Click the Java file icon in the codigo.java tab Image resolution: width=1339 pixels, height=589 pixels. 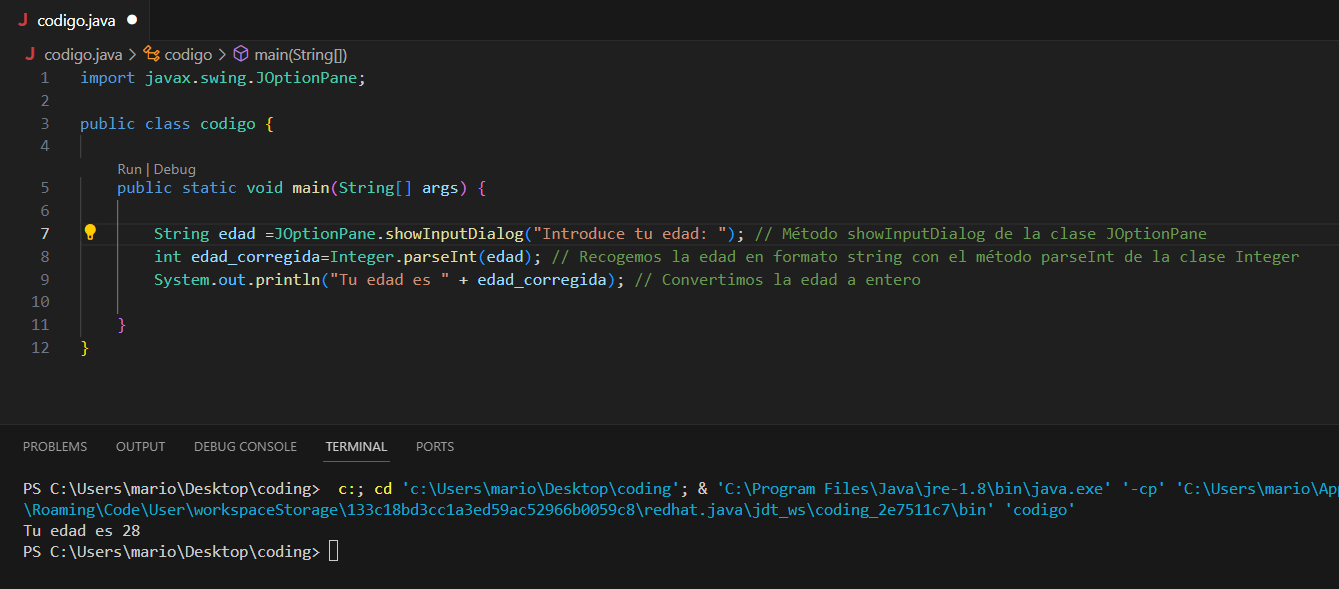[23, 20]
